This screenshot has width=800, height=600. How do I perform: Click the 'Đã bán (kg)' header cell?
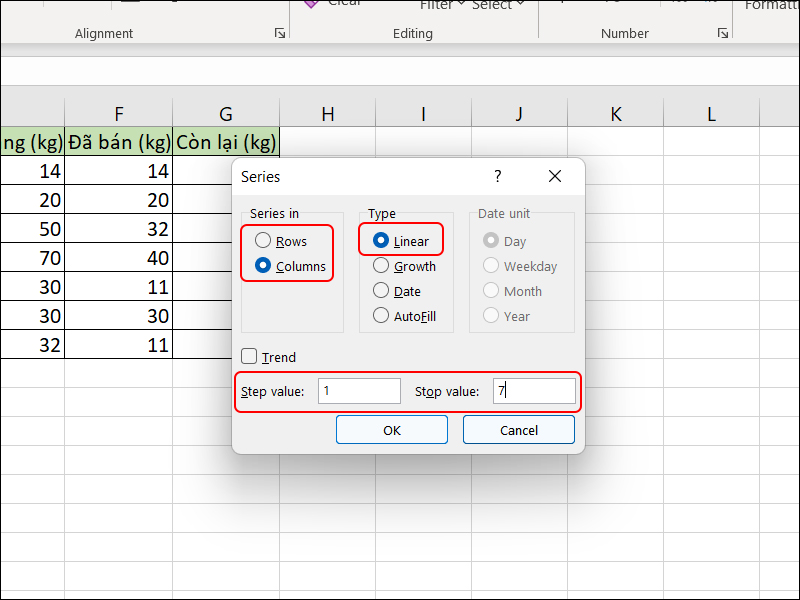tap(119, 142)
